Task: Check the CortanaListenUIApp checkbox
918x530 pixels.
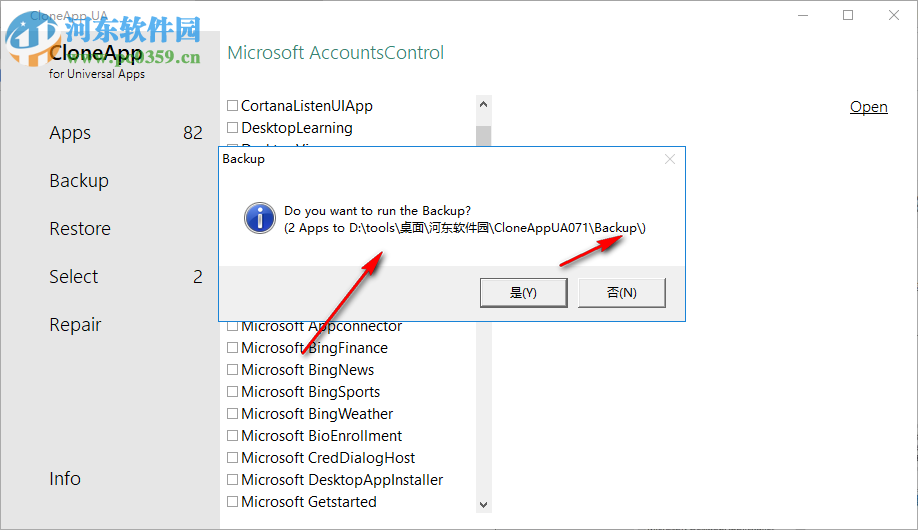Action: 232,105
